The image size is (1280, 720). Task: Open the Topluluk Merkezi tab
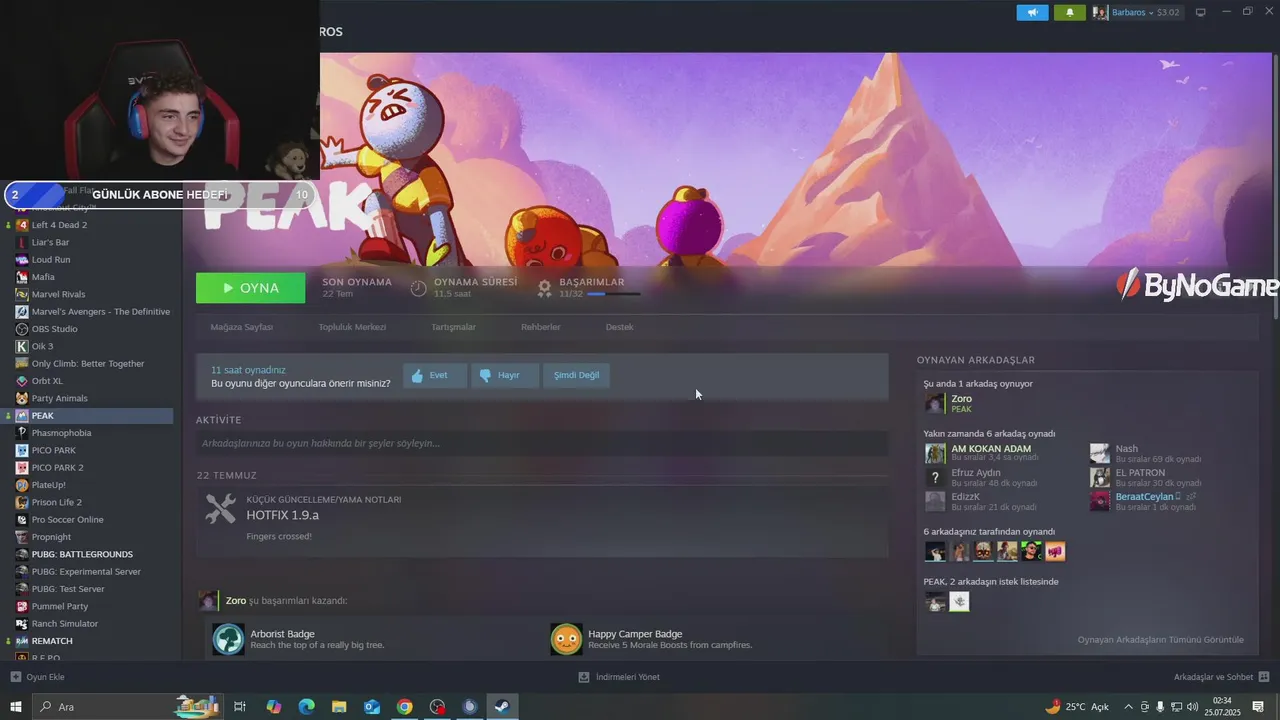click(x=352, y=327)
